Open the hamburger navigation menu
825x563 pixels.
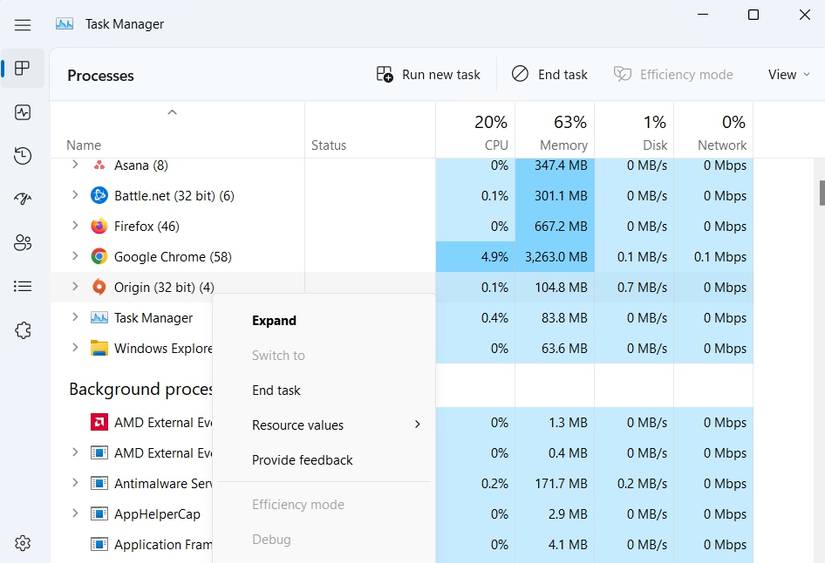pyautogui.click(x=23, y=24)
